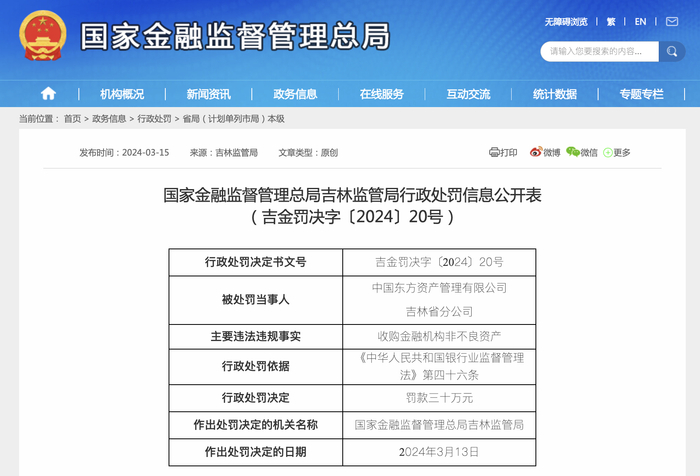Click header subtitle （吉金罚决字〔2024〕20号）
This screenshot has width=700, height=476.
pos(352,217)
